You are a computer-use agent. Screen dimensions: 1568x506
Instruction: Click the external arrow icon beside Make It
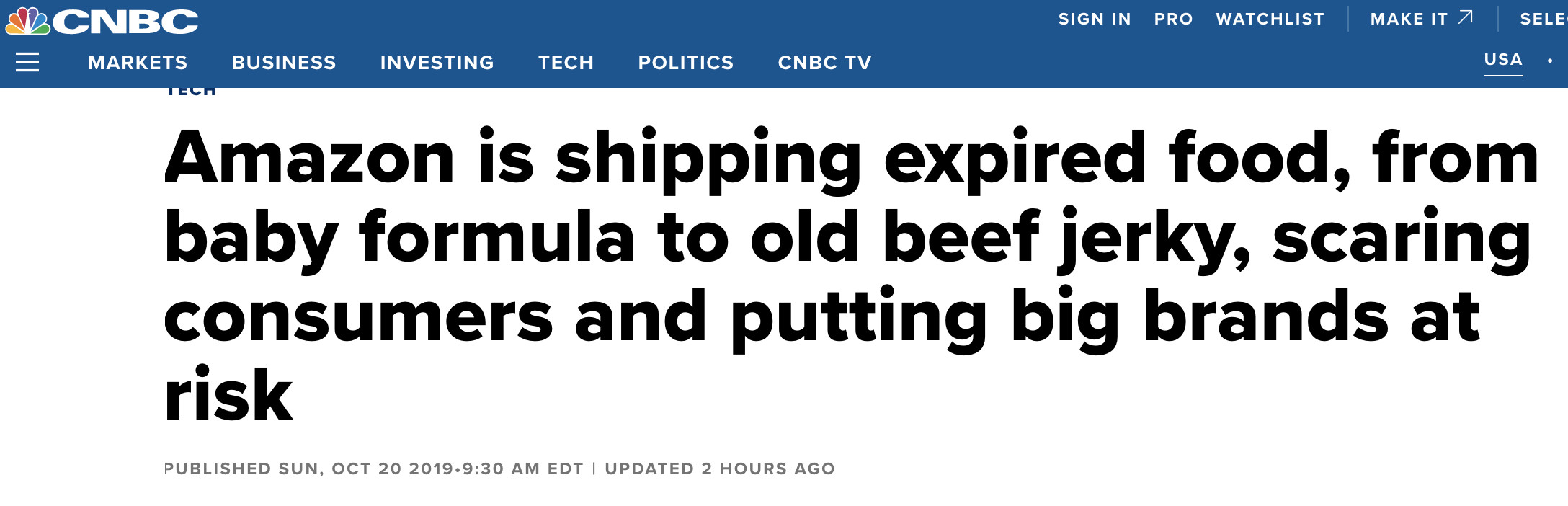[1466, 18]
